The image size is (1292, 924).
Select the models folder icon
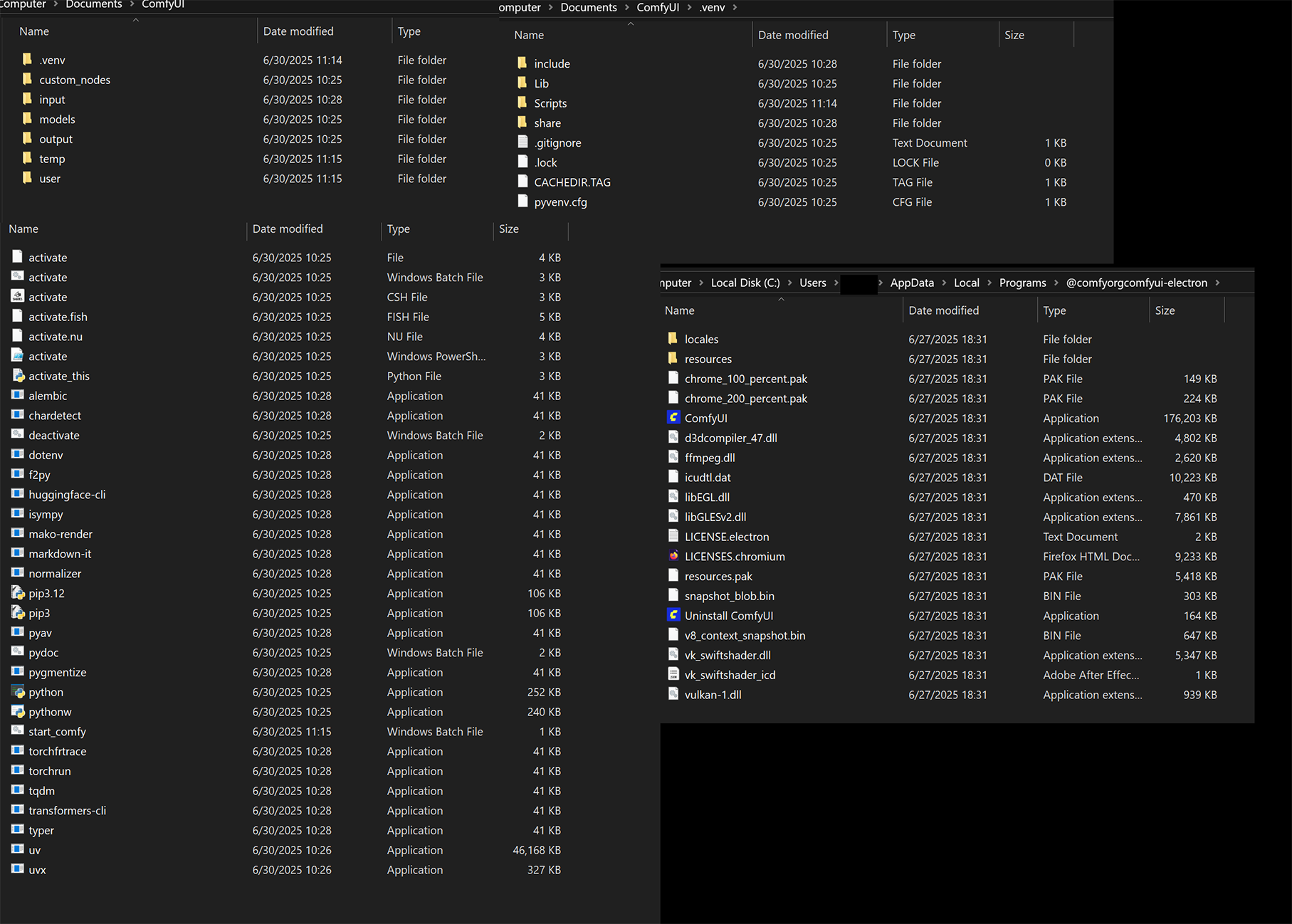tap(27, 119)
